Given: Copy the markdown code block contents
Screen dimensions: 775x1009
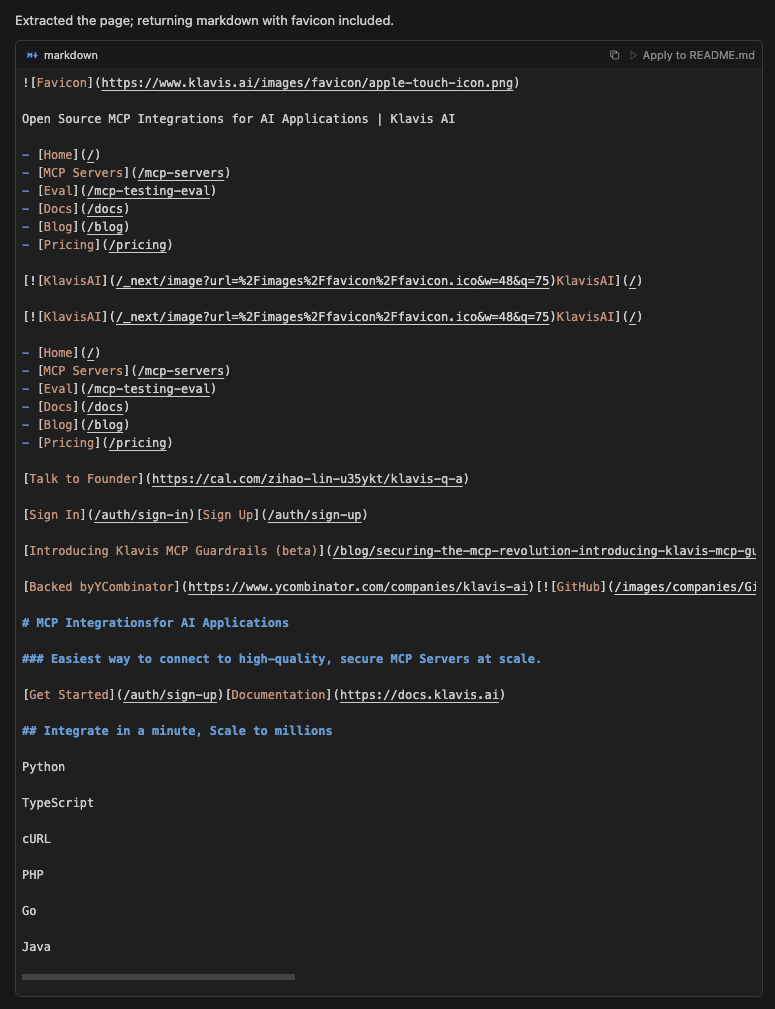Looking at the screenshot, I should 614,56.
